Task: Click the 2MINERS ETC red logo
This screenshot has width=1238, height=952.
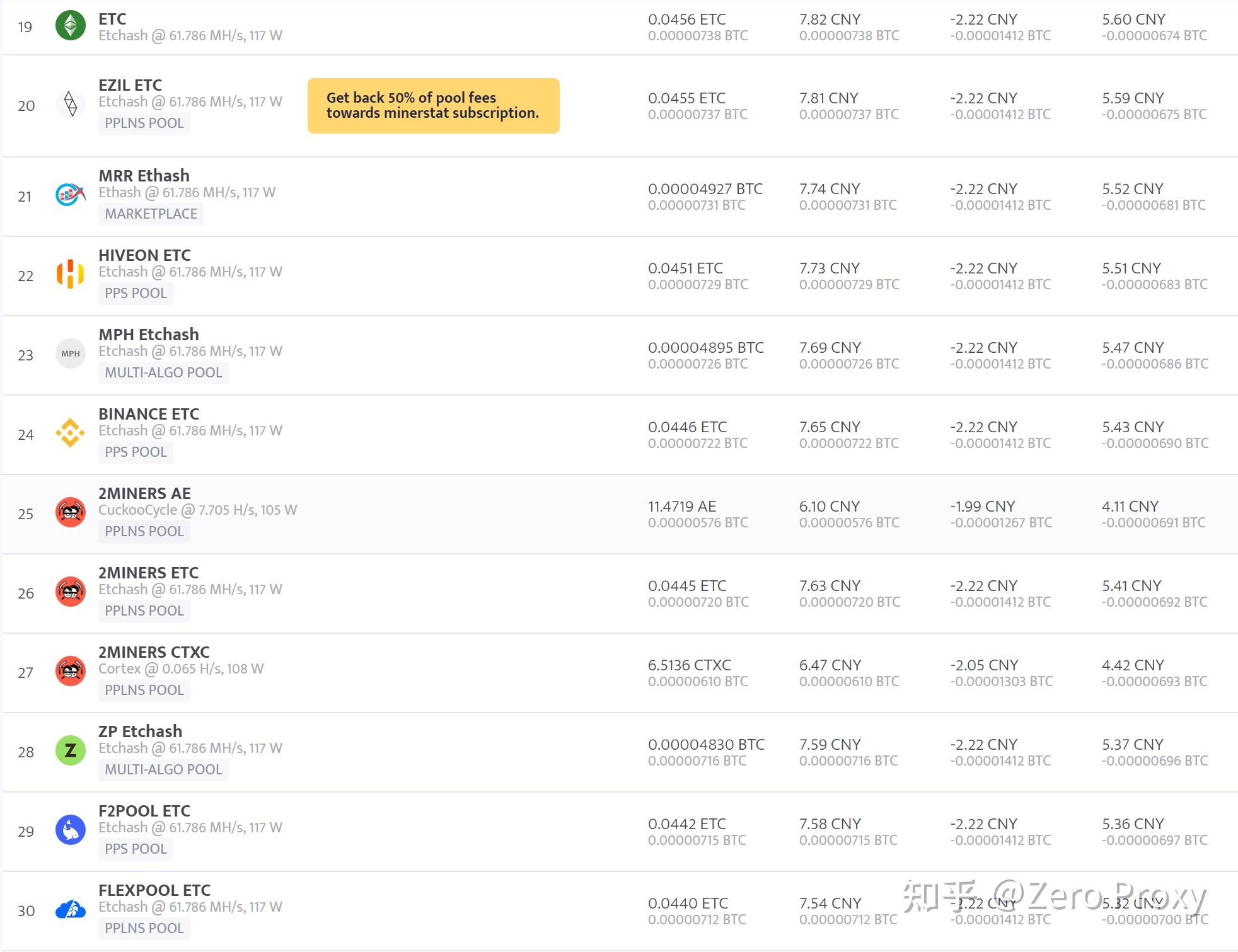Action: click(x=71, y=592)
